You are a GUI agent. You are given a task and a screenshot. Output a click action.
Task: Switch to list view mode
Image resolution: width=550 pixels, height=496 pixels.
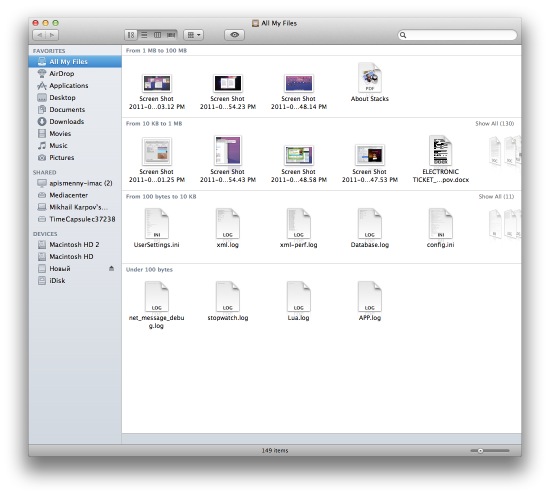pyautogui.click(x=144, y=35)
